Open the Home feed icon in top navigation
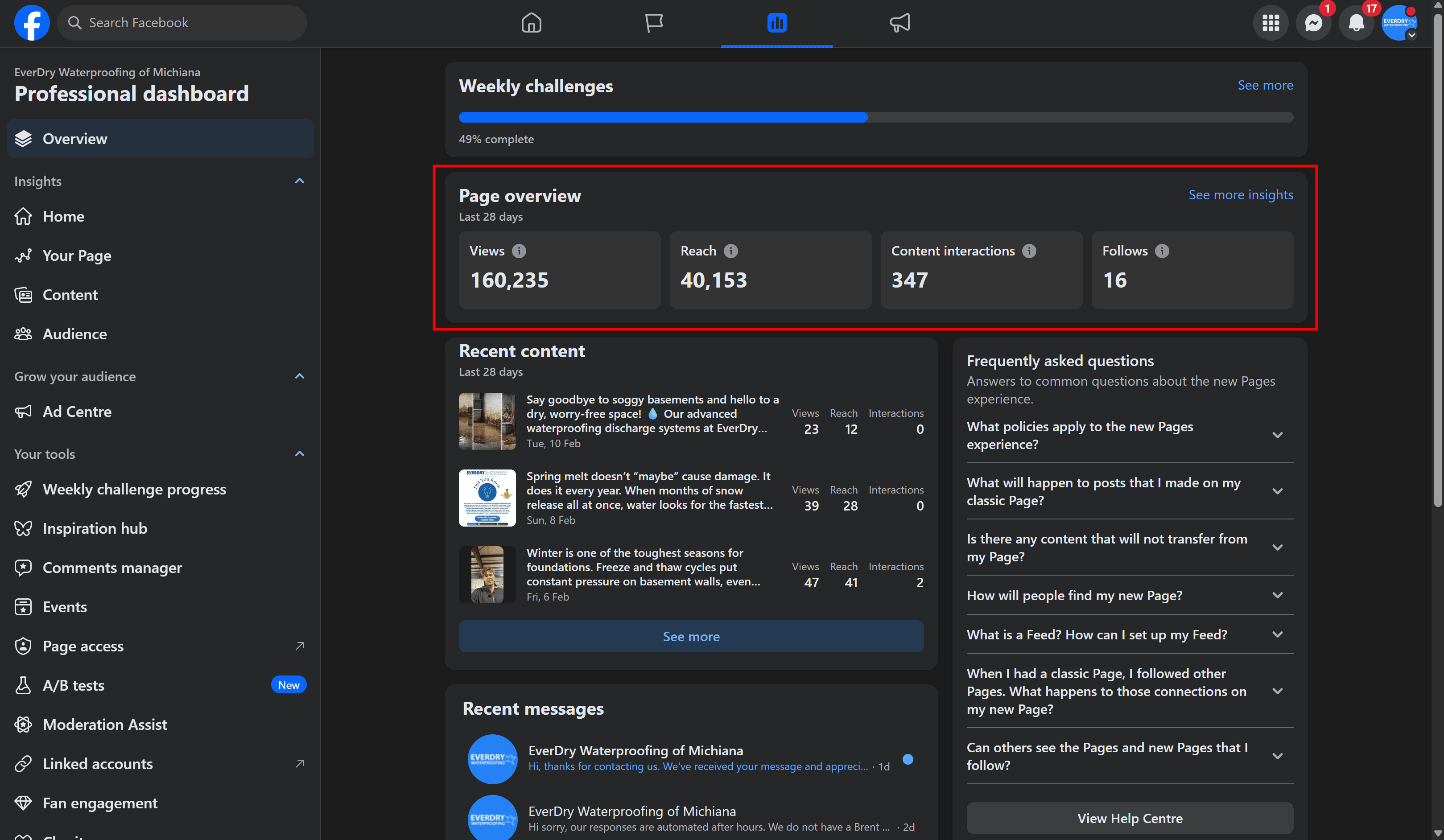This screenshot has height=840, width=1444. coord(531,23)
